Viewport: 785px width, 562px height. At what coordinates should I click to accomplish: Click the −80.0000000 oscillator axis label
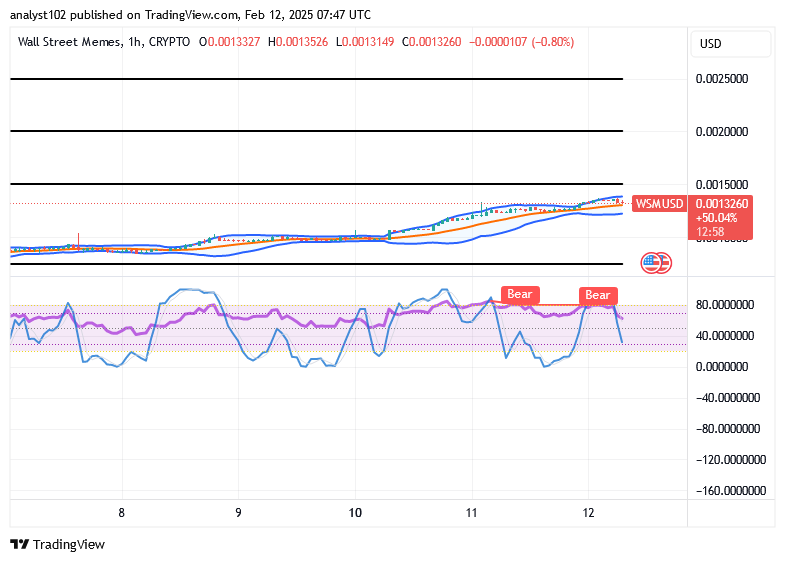click(x=728, y=429)
